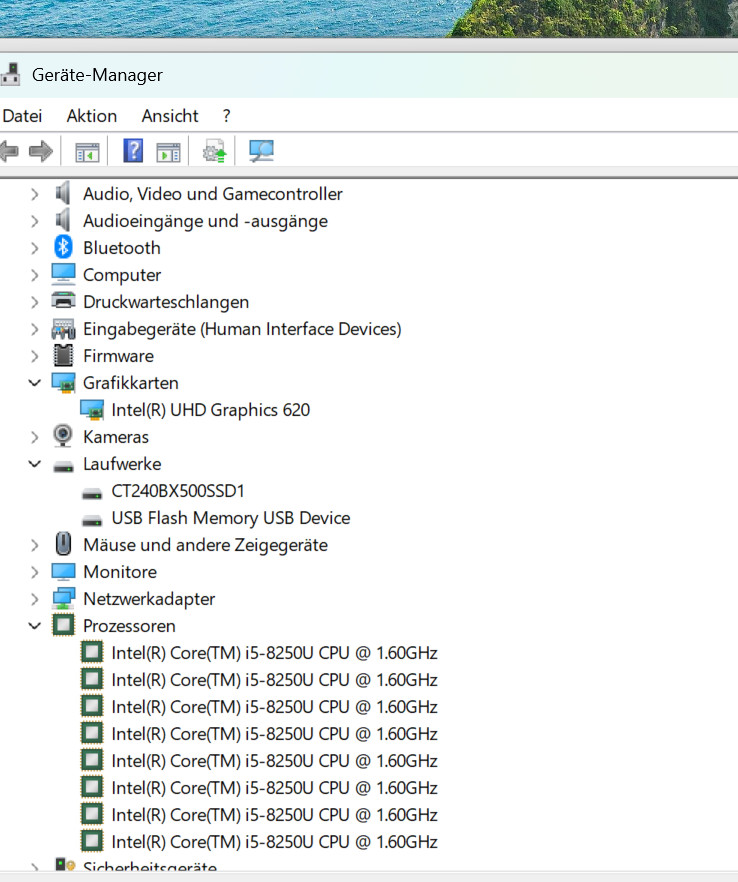Select Intel(R) UHD Graphics 620 device

click(210, 410)
